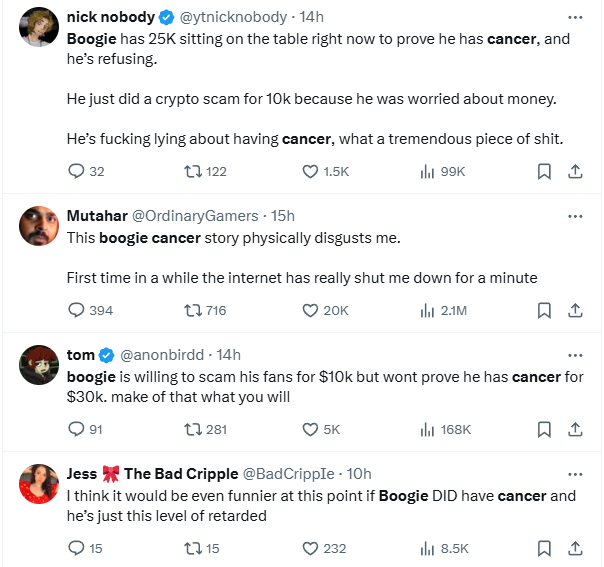Click Jess The Bad Cripple's avatar
This screenshot has height=567, width=604.
(39, 484)
